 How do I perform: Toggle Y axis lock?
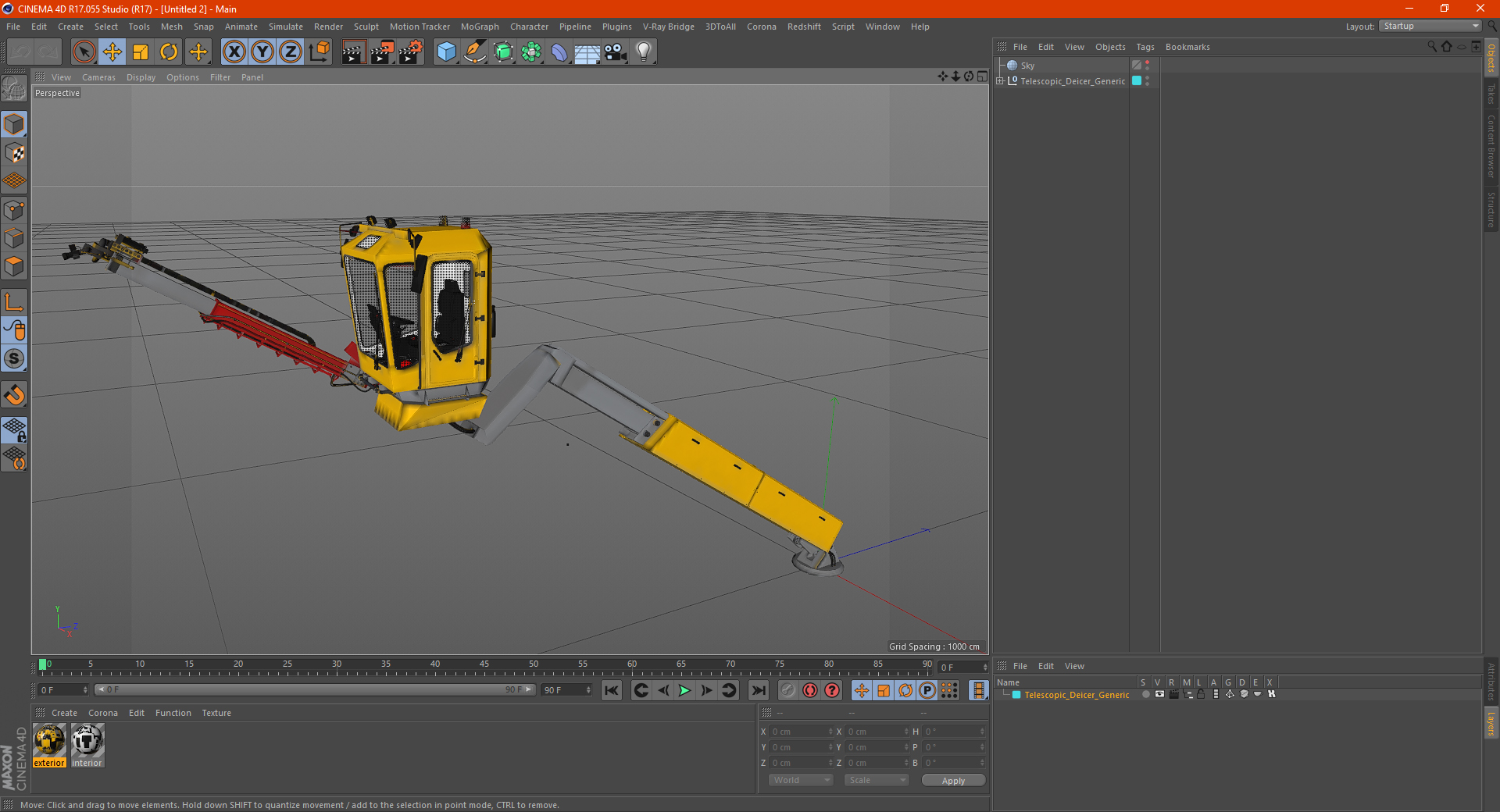click(262, 52)
